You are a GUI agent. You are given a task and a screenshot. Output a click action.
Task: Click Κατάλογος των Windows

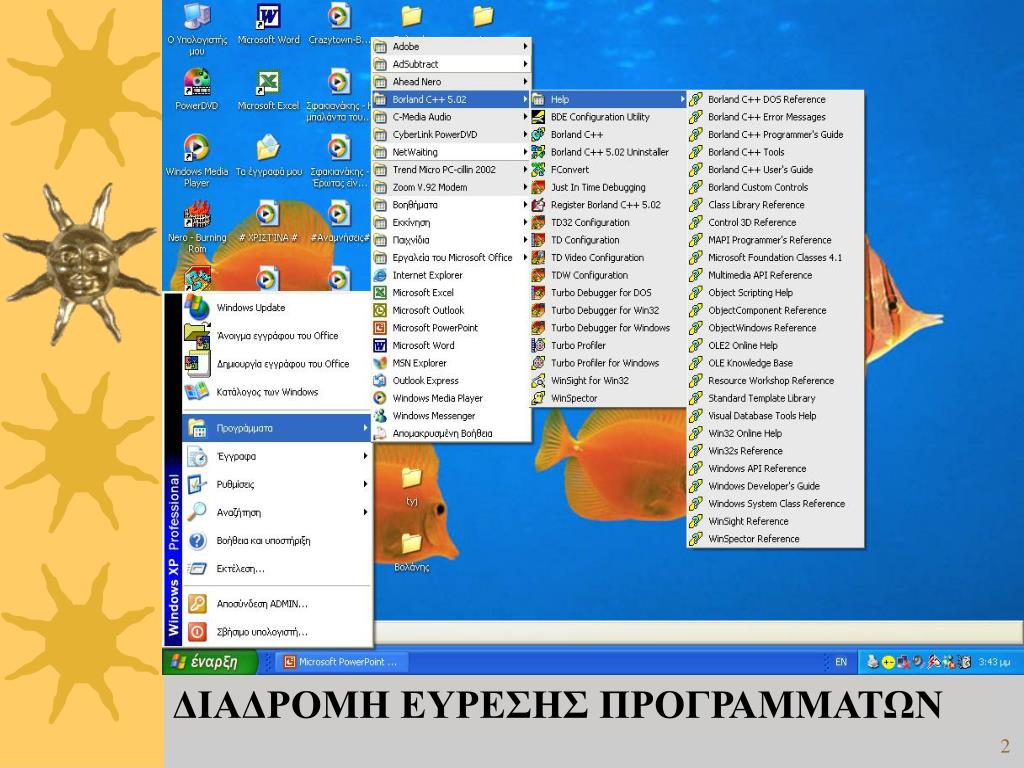click(278, 392)
